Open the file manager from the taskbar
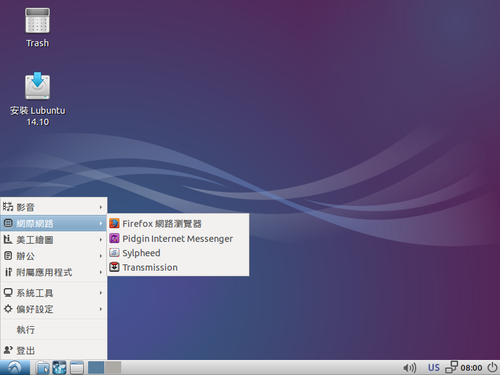Image resolution: width=500 pixels, height=375 pixels. 42,368
